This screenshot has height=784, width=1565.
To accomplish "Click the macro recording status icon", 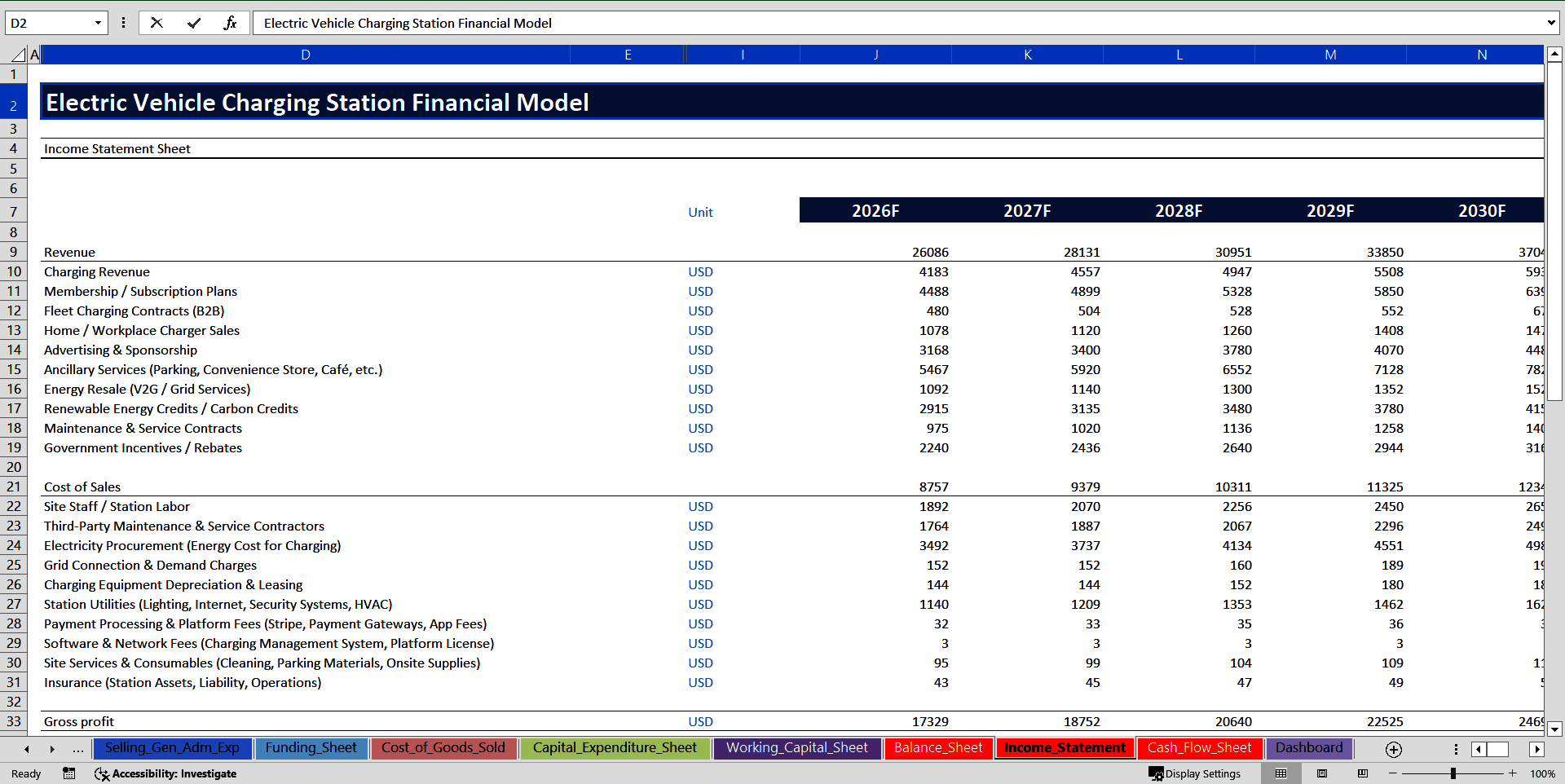I will 69,773.
